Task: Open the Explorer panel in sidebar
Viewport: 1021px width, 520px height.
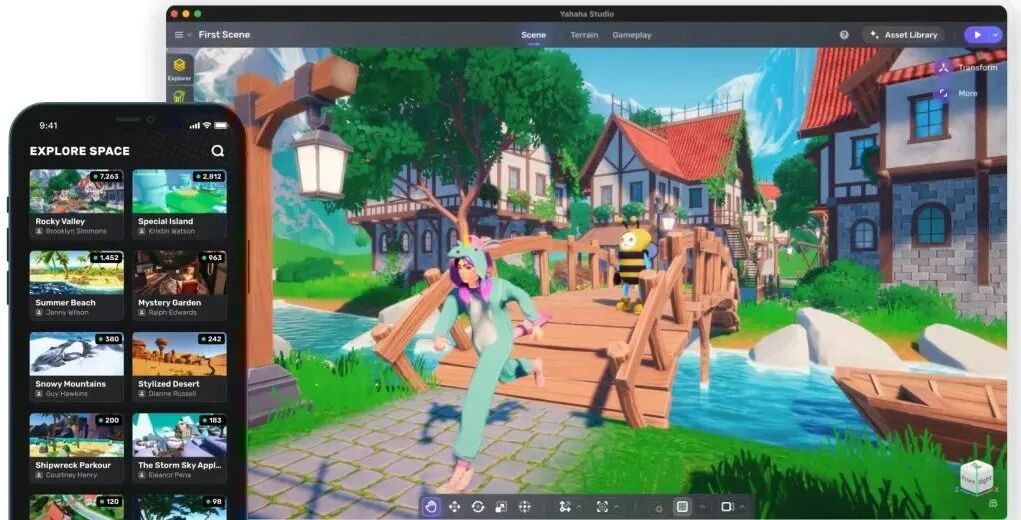Action: click(x=180, y=70)
